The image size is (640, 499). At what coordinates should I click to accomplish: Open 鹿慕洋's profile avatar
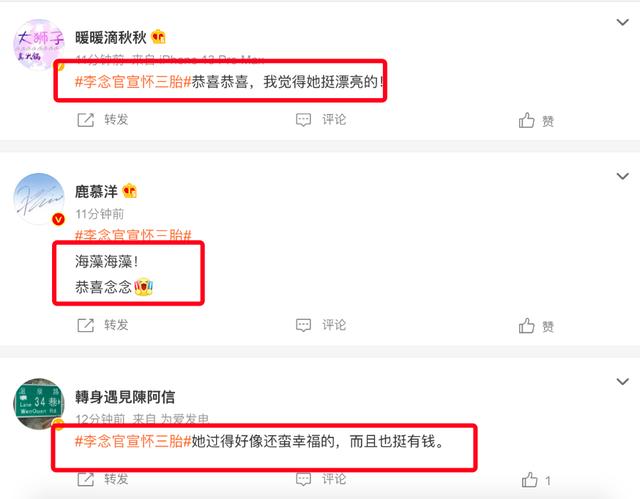tap(39, 199)
